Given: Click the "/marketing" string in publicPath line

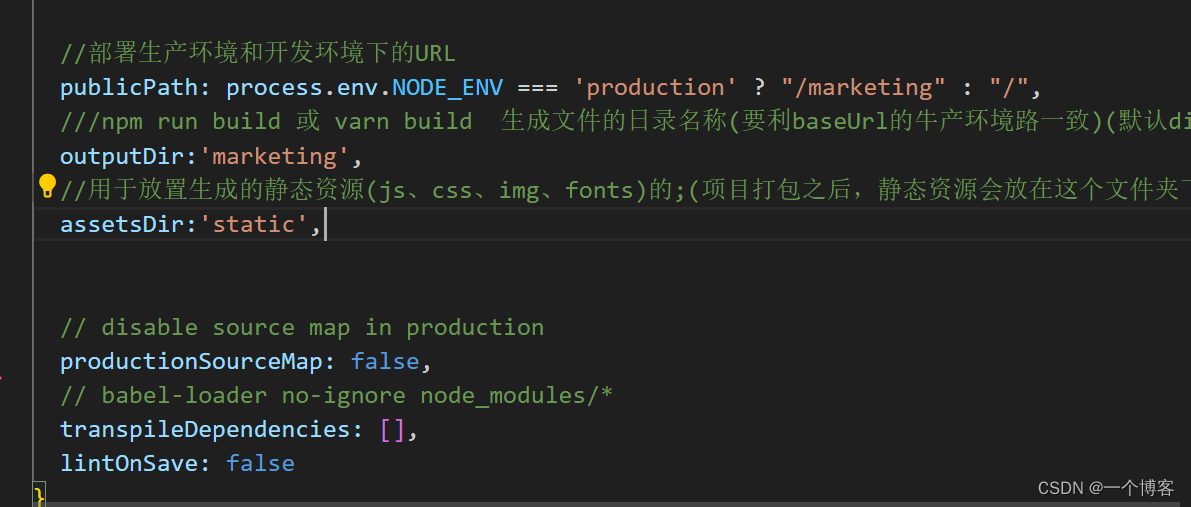Looking at the screenshot, I should [862, 88].
